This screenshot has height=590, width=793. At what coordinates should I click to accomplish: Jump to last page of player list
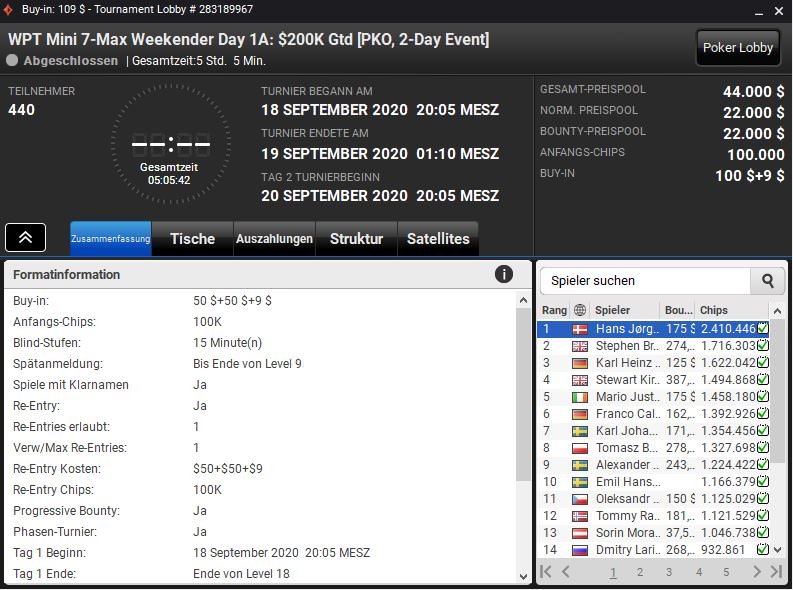(x=776, y=572)
